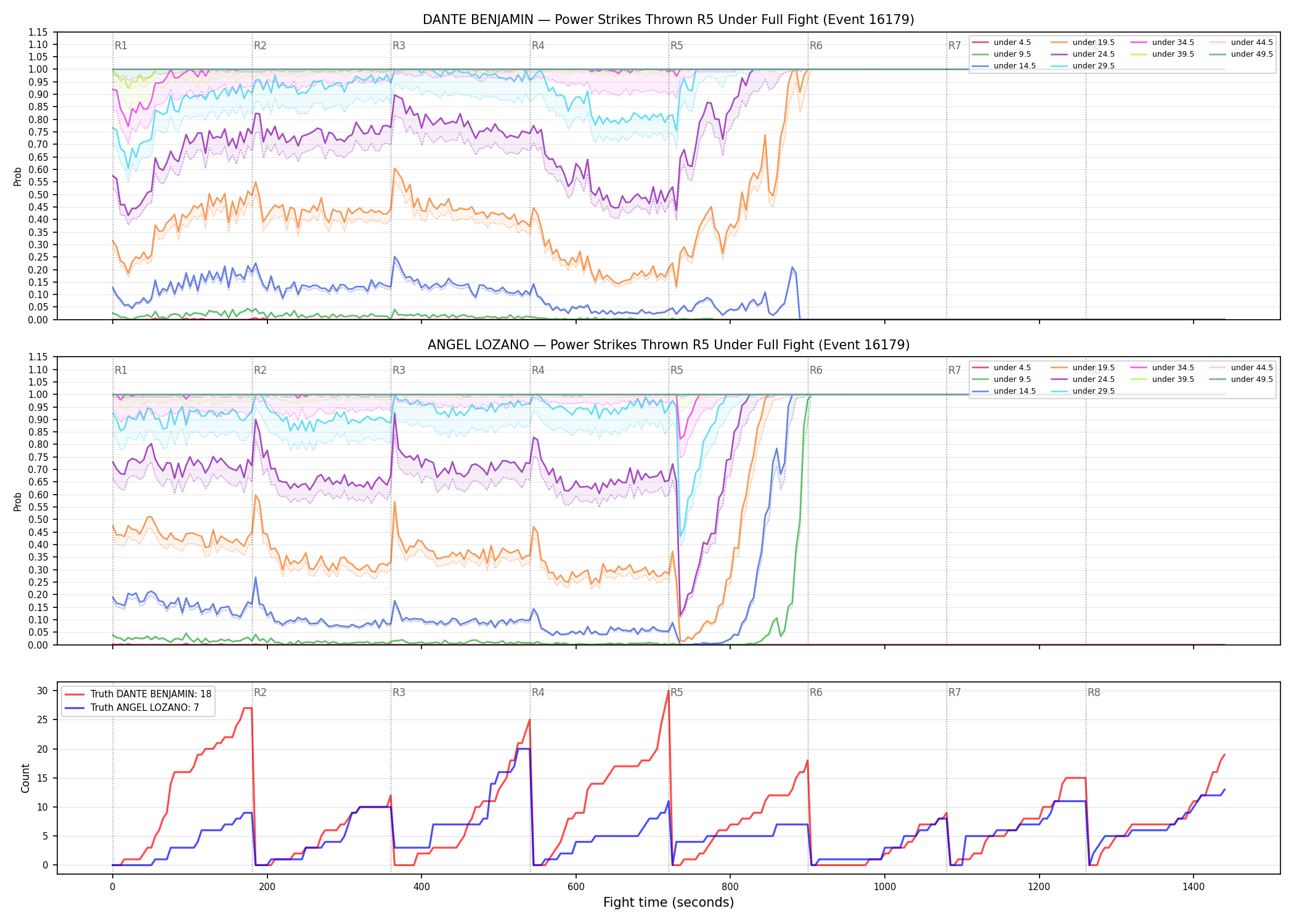This screenshot has width=1294, height=924.
Task: Click the R3 marker in the Dante Benjamin chart
Action: point(399,46)
